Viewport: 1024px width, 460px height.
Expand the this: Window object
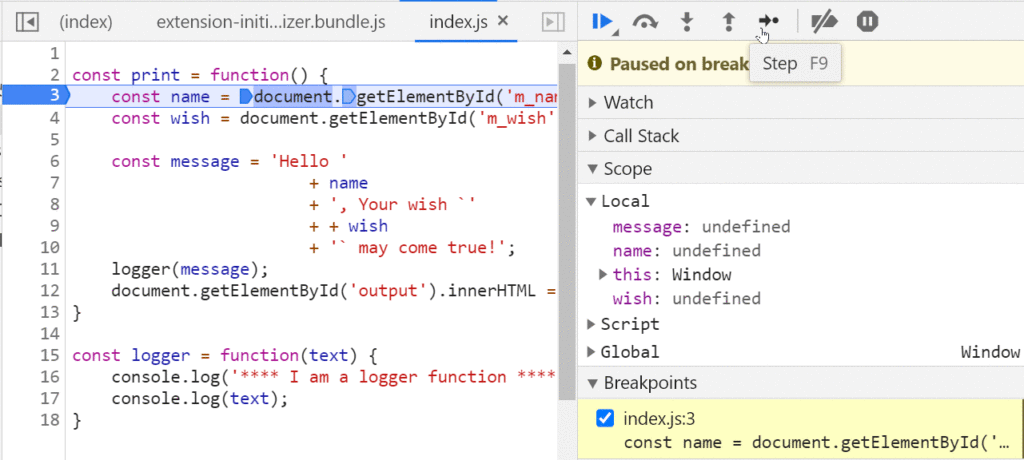pos(603,274)
